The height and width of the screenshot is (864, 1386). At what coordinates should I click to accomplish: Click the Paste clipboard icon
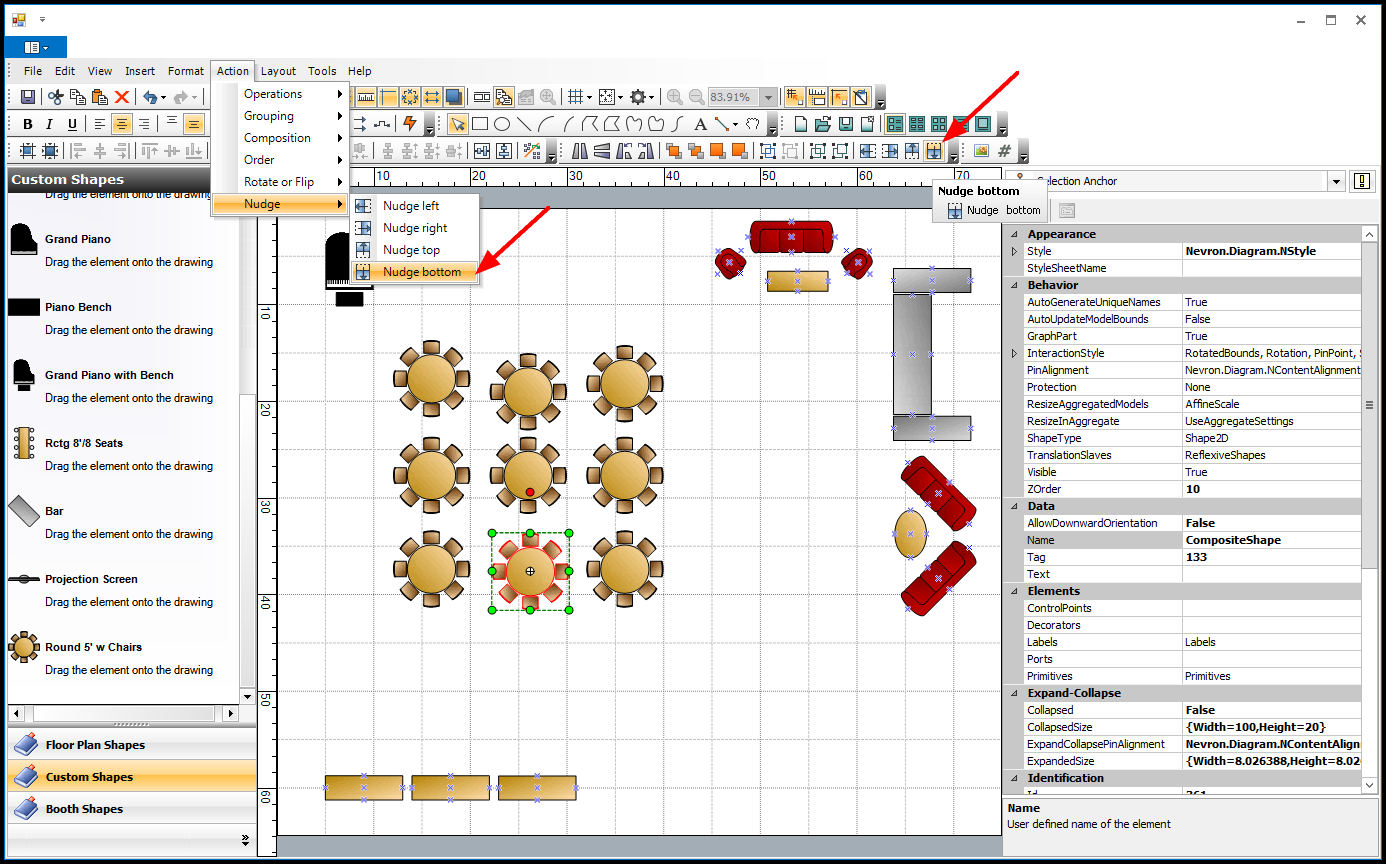click(100, 97)
